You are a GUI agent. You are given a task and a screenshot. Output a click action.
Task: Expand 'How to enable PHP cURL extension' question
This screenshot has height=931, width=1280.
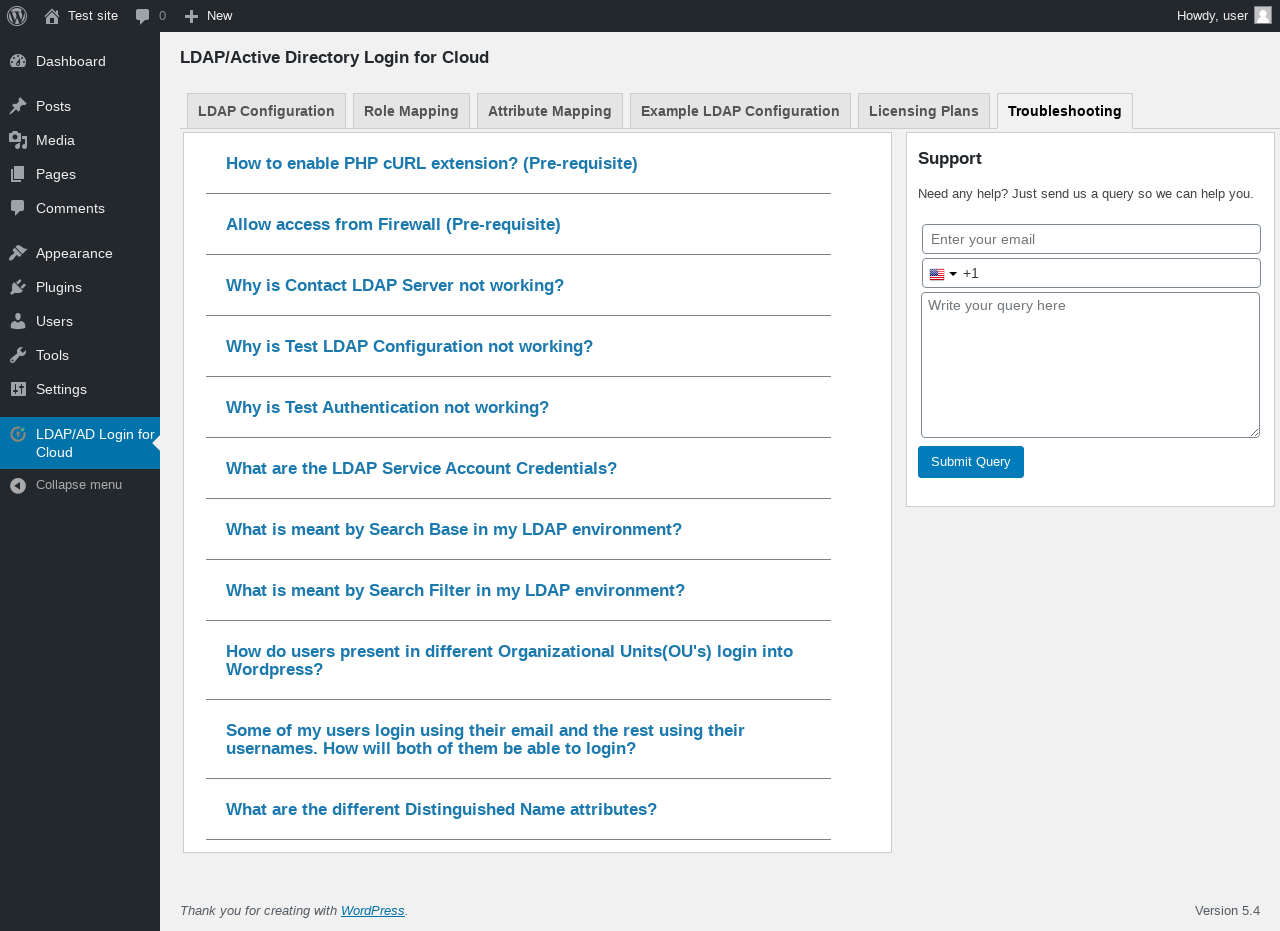pyautogui.click(x=431, y=163)
